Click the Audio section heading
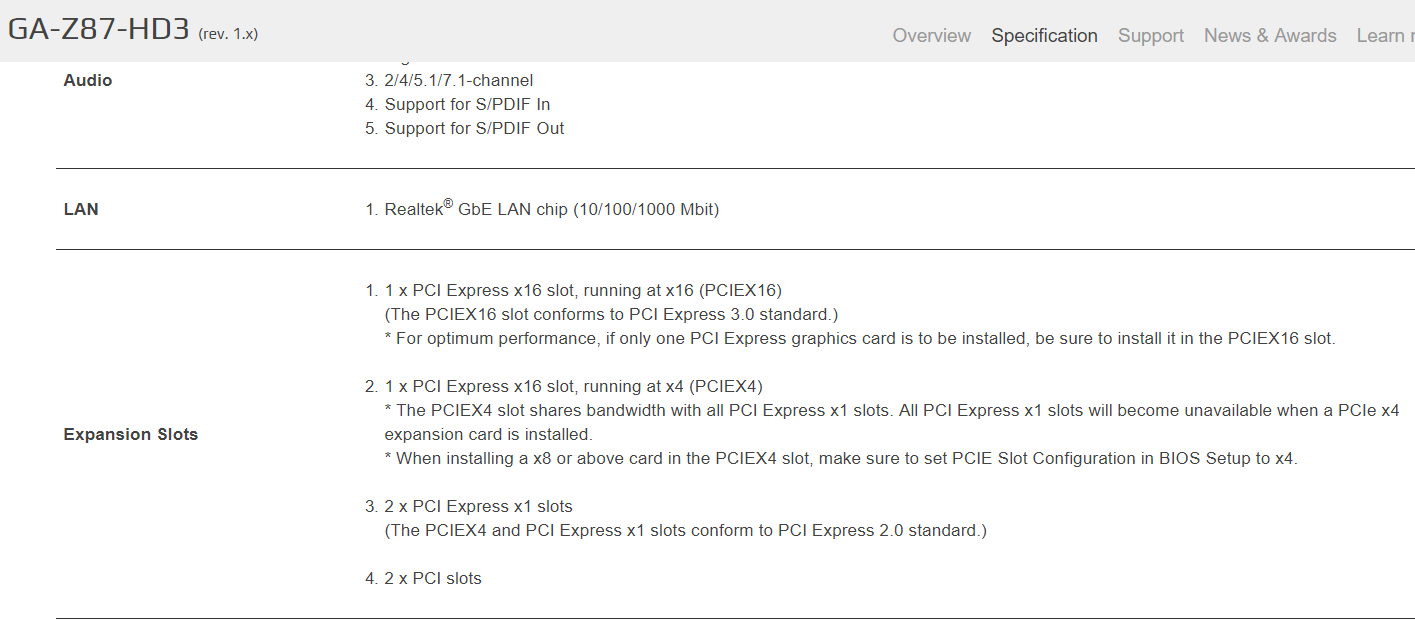The image size is (1415, 622). (x=88, y=80)
